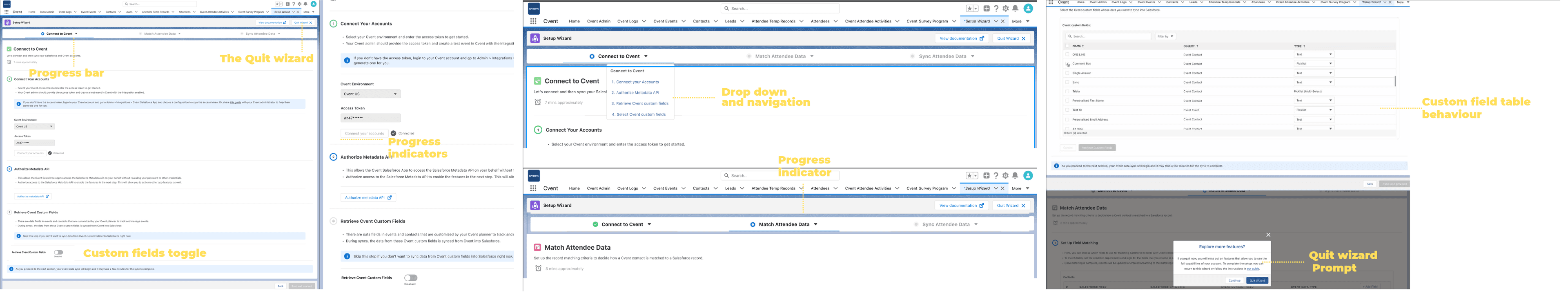The height and width of the screenshot is (300, 1568).
Task: Click the custom fields table Search box
Action: [x=1109, y=37]
